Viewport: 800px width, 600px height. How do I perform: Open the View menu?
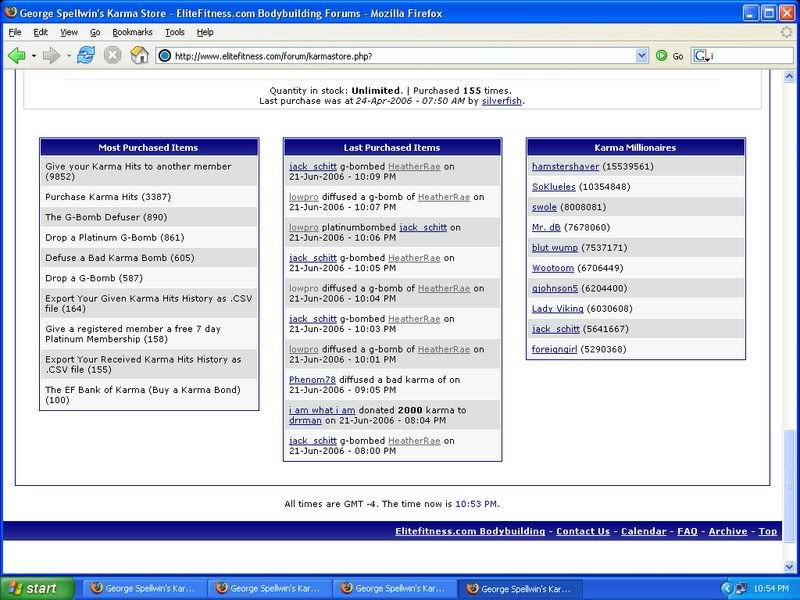point(69,32)
